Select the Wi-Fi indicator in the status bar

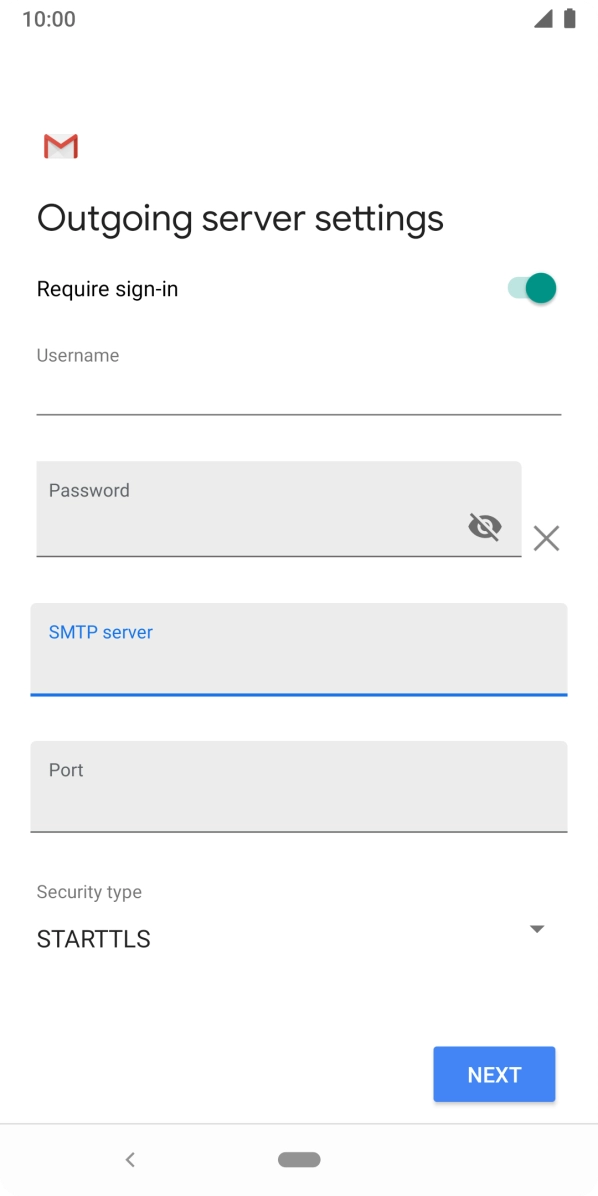point(546,17)
